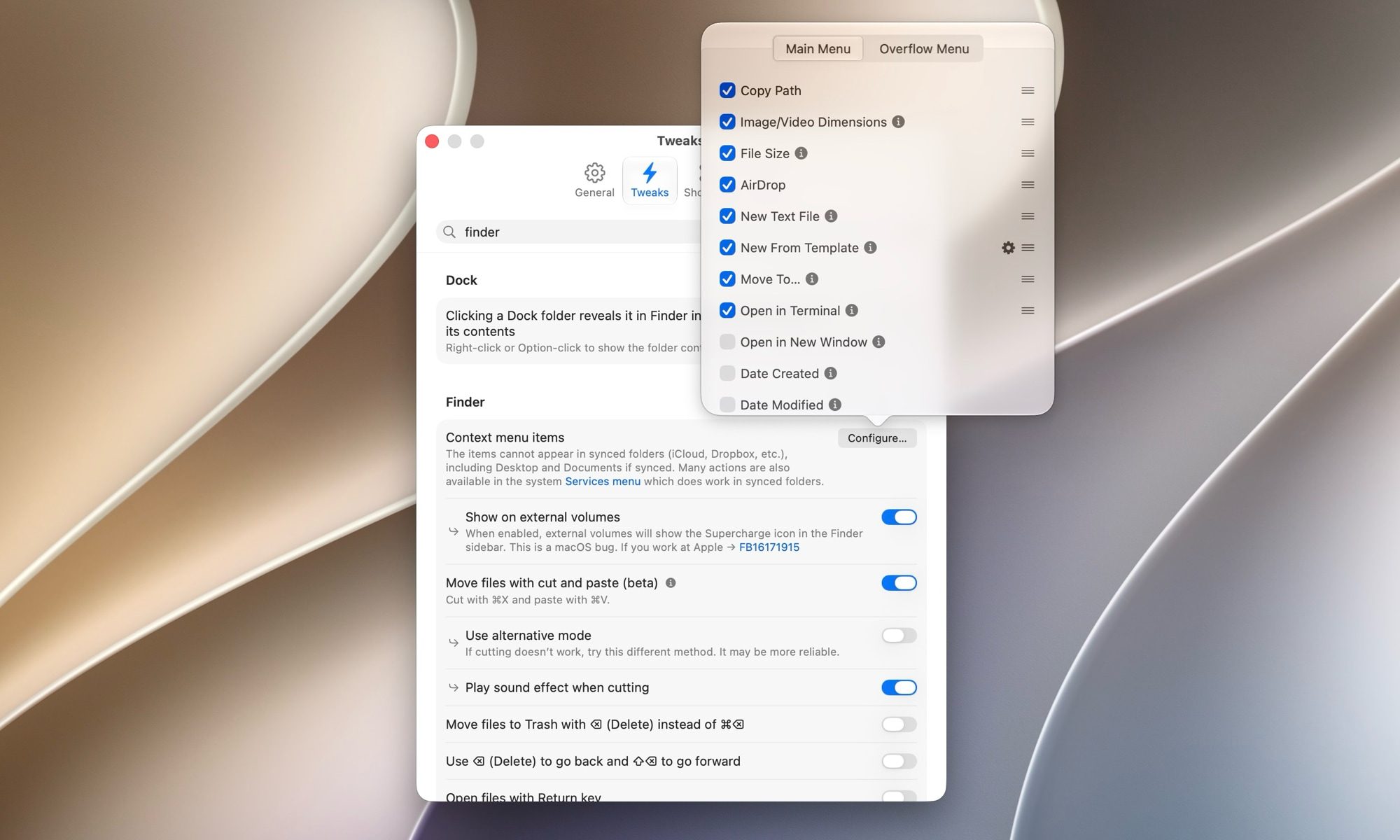Screen dimensions: 1400x840
Task: Enable the Open in New Window checkbox
Action: pos(727,342)
